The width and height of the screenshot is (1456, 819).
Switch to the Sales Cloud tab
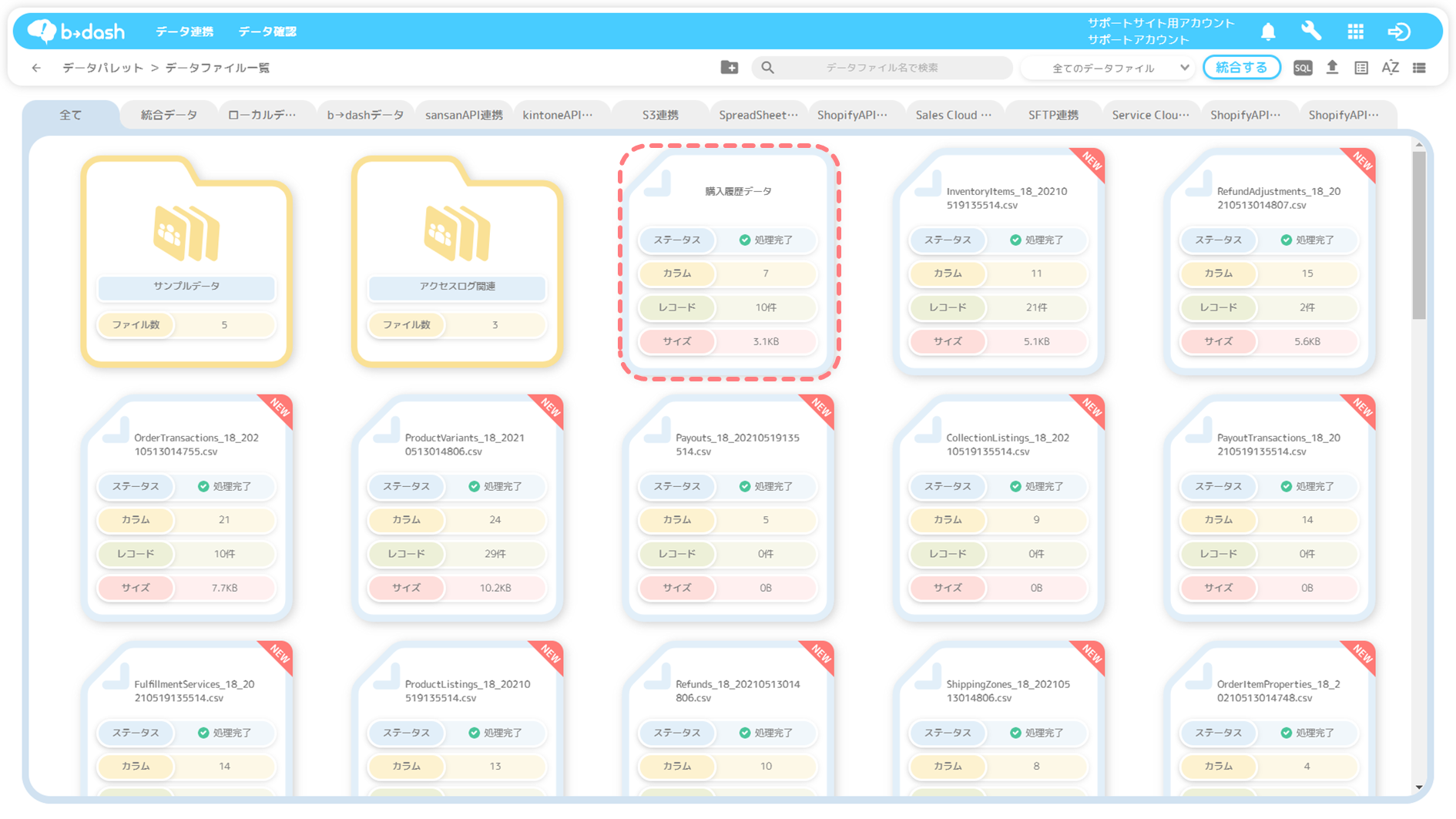click(954, 115)
